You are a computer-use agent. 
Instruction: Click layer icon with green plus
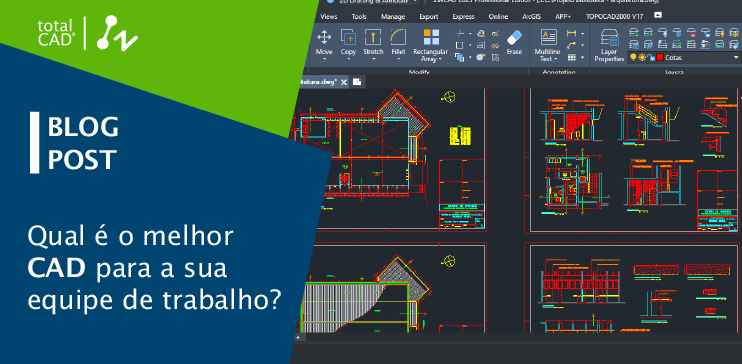coord(648,33)
